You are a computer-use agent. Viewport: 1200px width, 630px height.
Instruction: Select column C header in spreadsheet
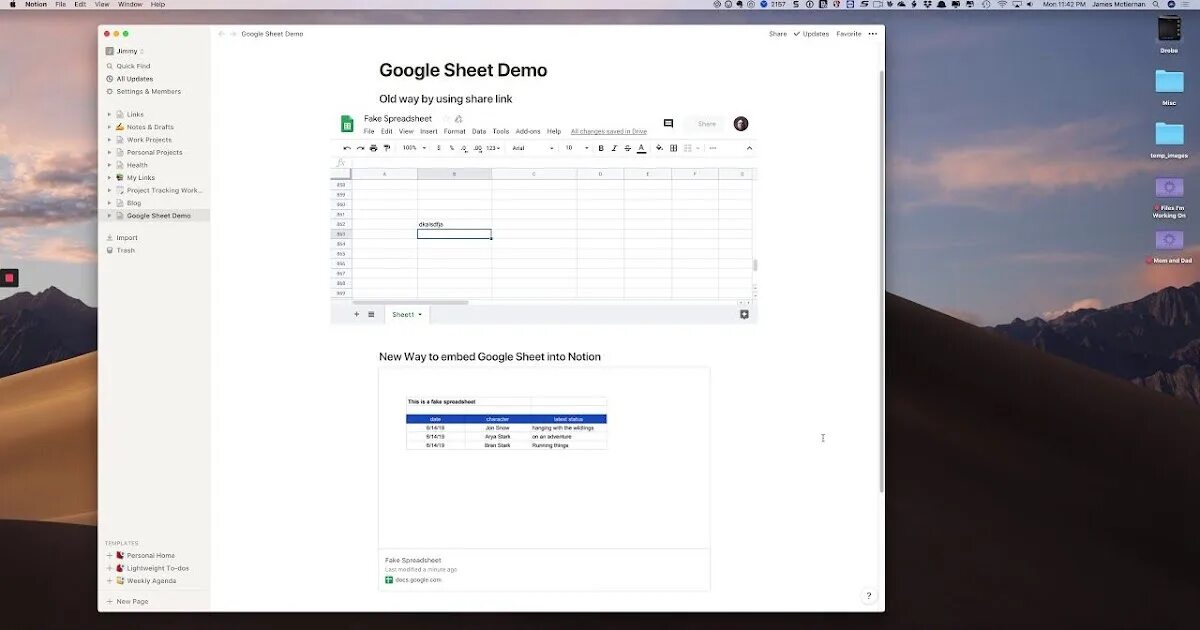(533, 174)
